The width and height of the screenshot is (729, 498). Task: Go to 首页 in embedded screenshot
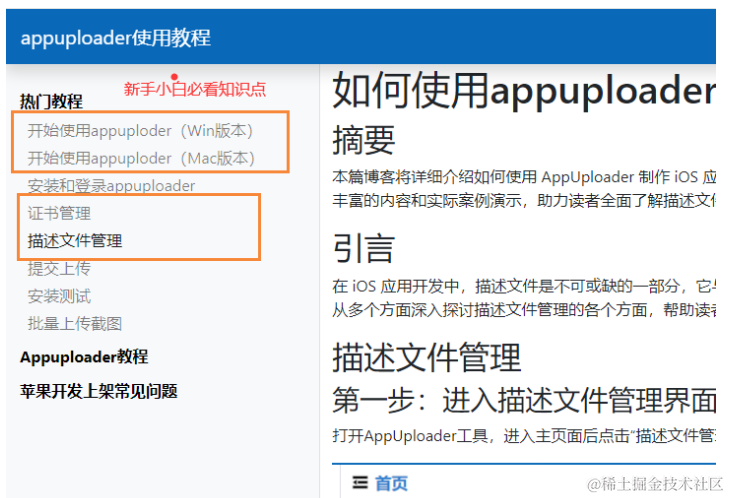391,483
